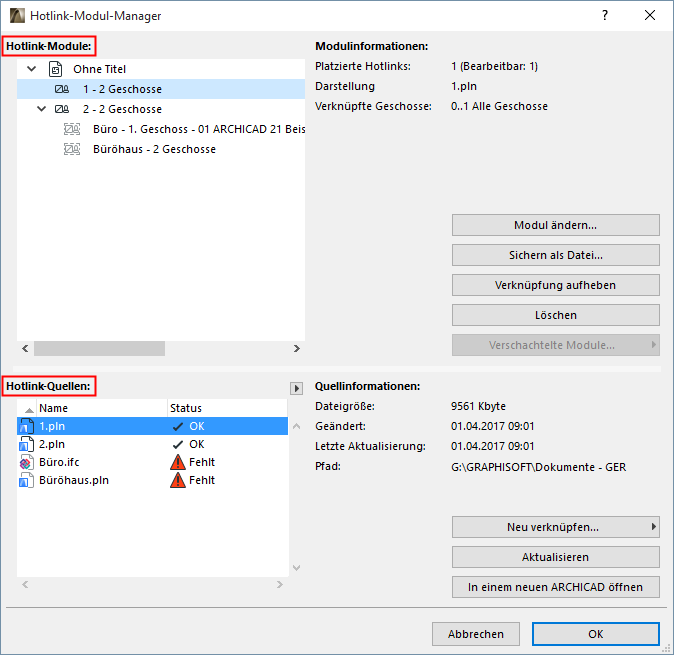
Task: Click the 1.pln file icon
Action: (x=26, y=426)
